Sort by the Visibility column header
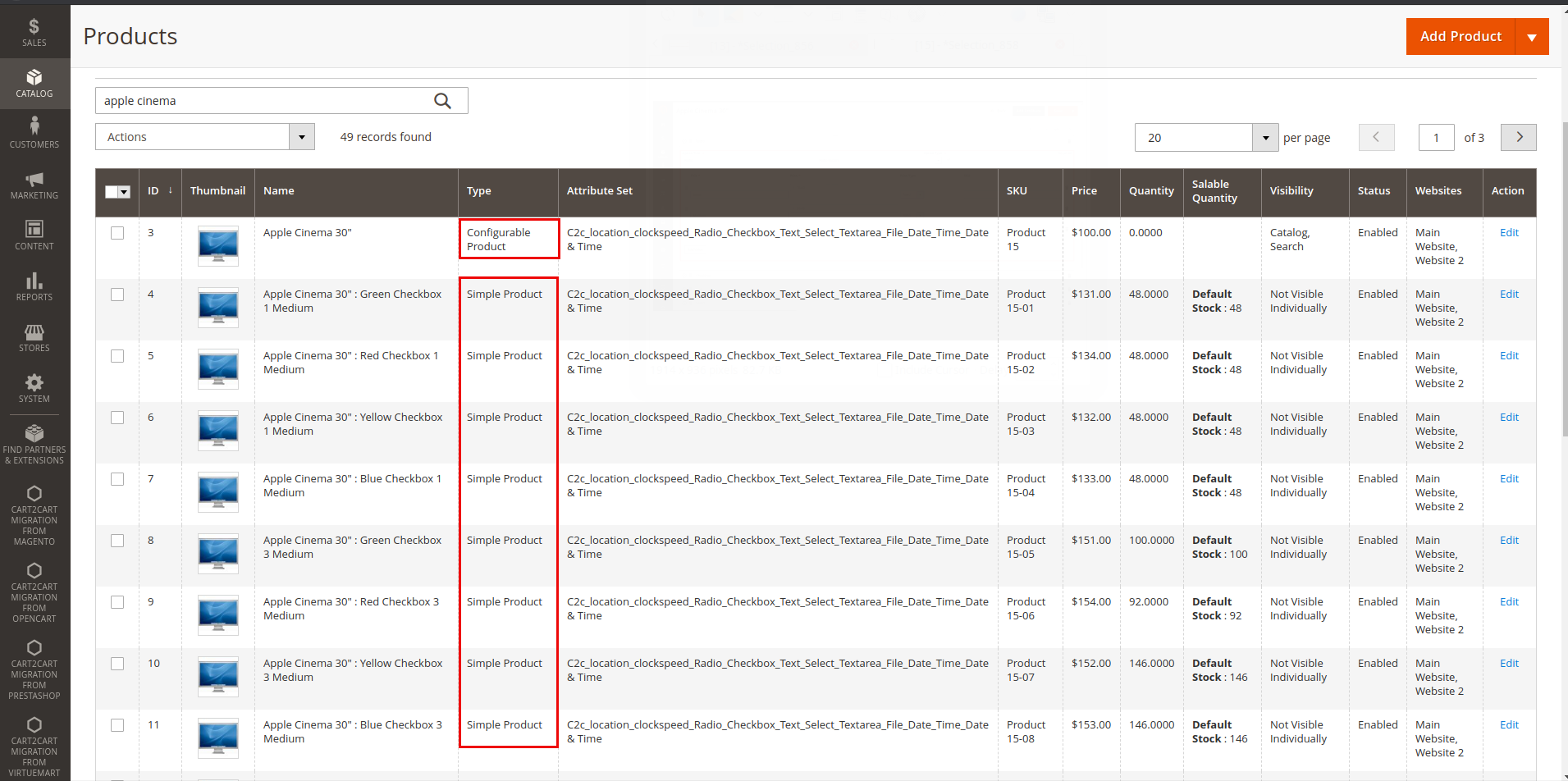The height and width of the screenshot is (781, 1568). pyautogui.click(x=1305, y=191)
